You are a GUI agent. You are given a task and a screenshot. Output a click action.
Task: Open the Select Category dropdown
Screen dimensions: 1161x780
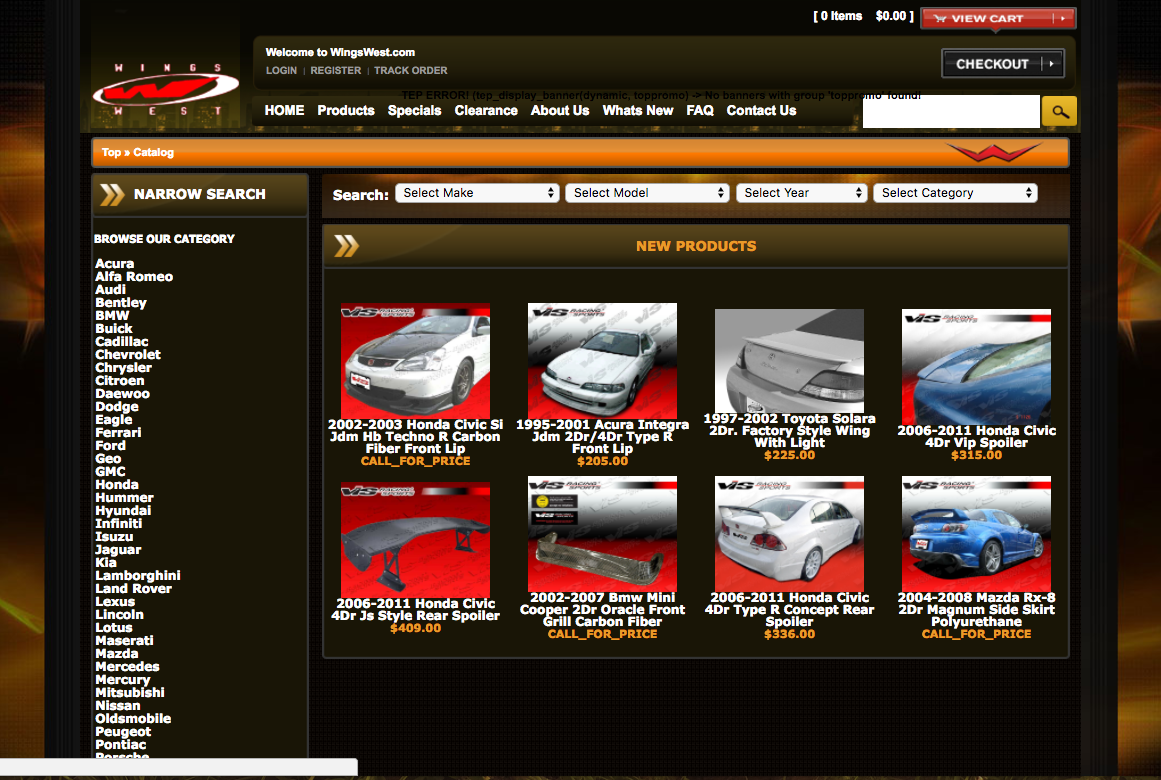955,193
